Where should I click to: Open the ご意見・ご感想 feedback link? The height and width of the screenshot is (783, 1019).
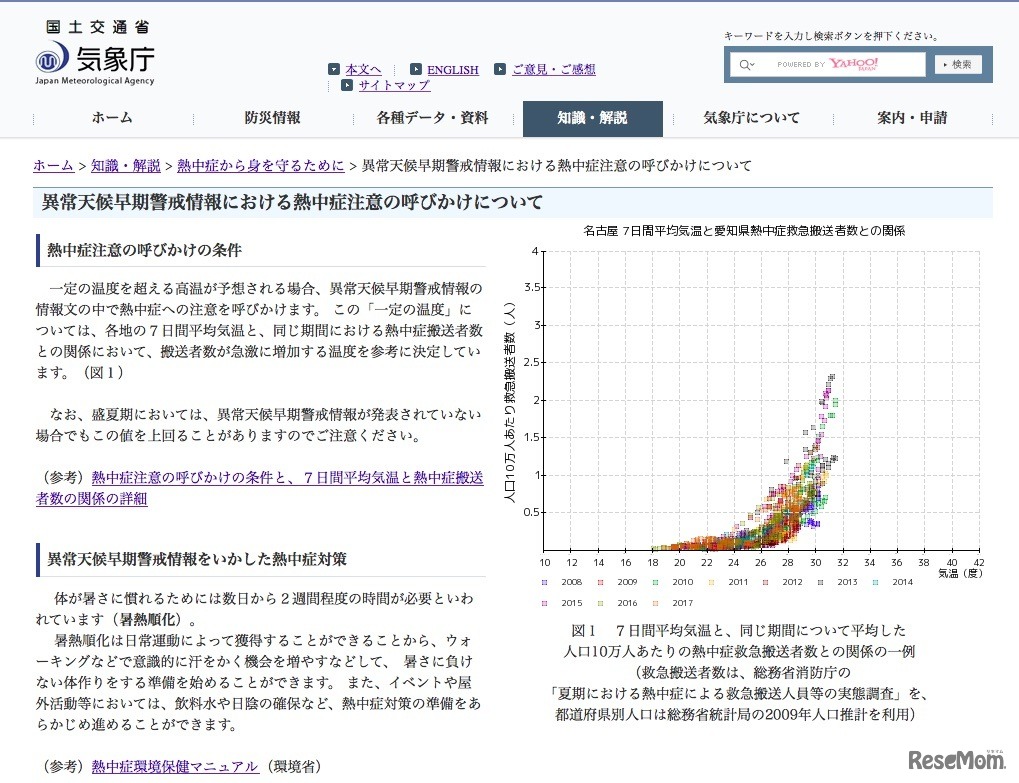click(x=555, y=68)
